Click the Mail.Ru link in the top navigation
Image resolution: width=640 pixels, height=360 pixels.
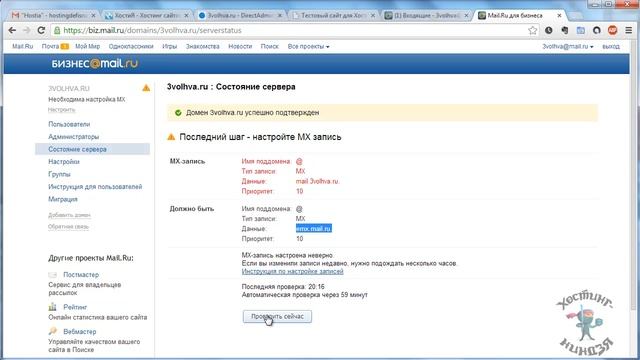(x=22, y=47)
